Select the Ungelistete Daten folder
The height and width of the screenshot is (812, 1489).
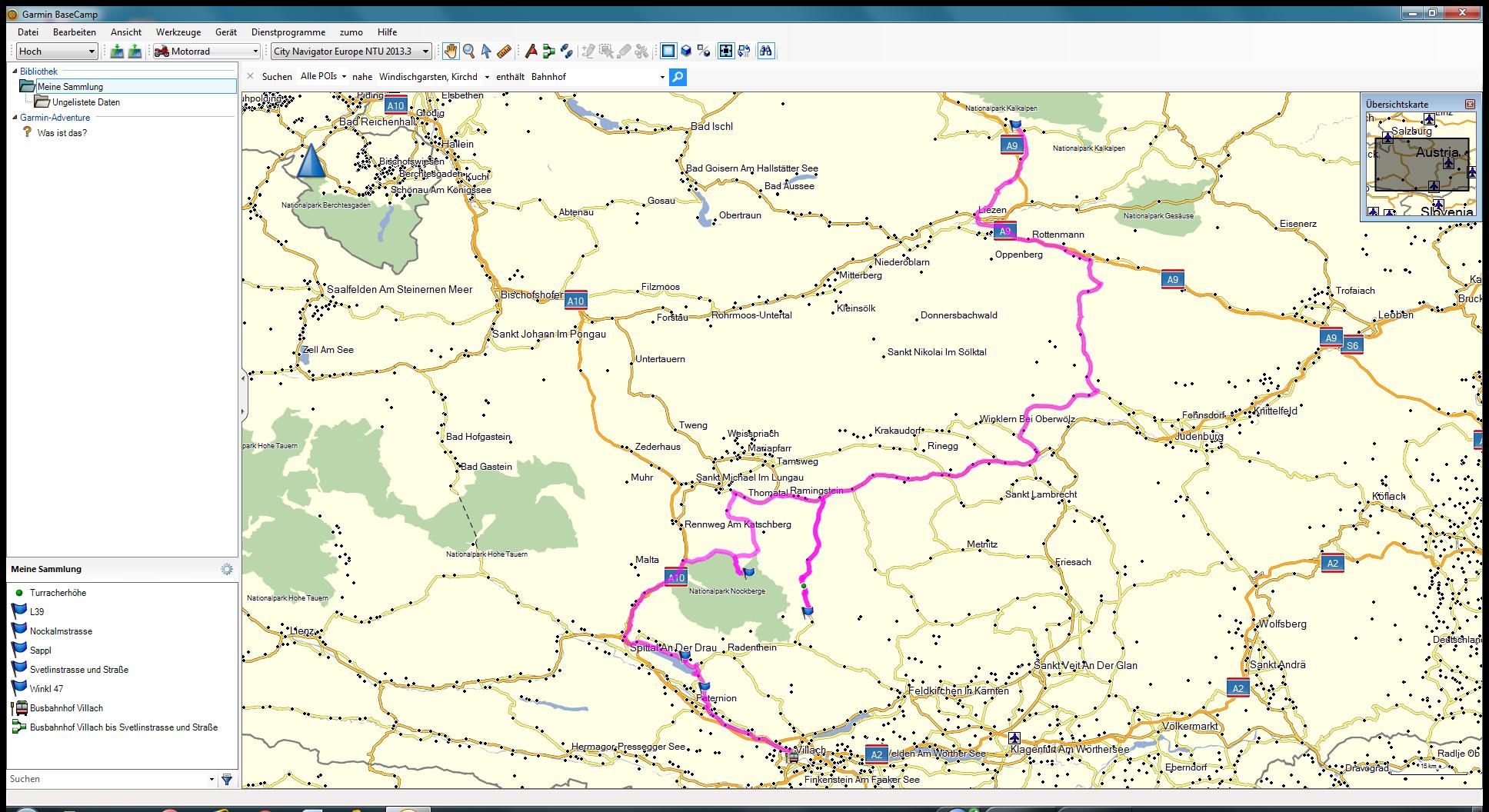77,102
